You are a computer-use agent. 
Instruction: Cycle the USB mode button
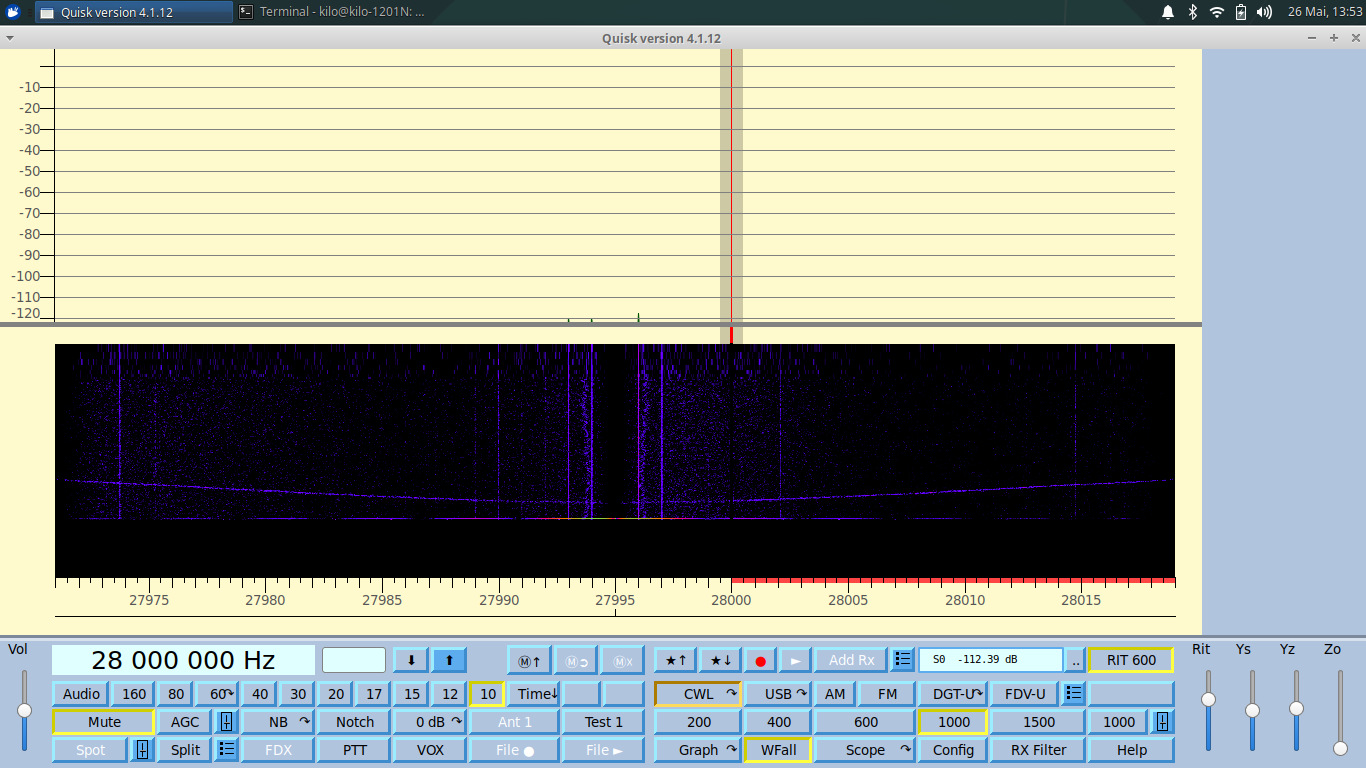779,694
